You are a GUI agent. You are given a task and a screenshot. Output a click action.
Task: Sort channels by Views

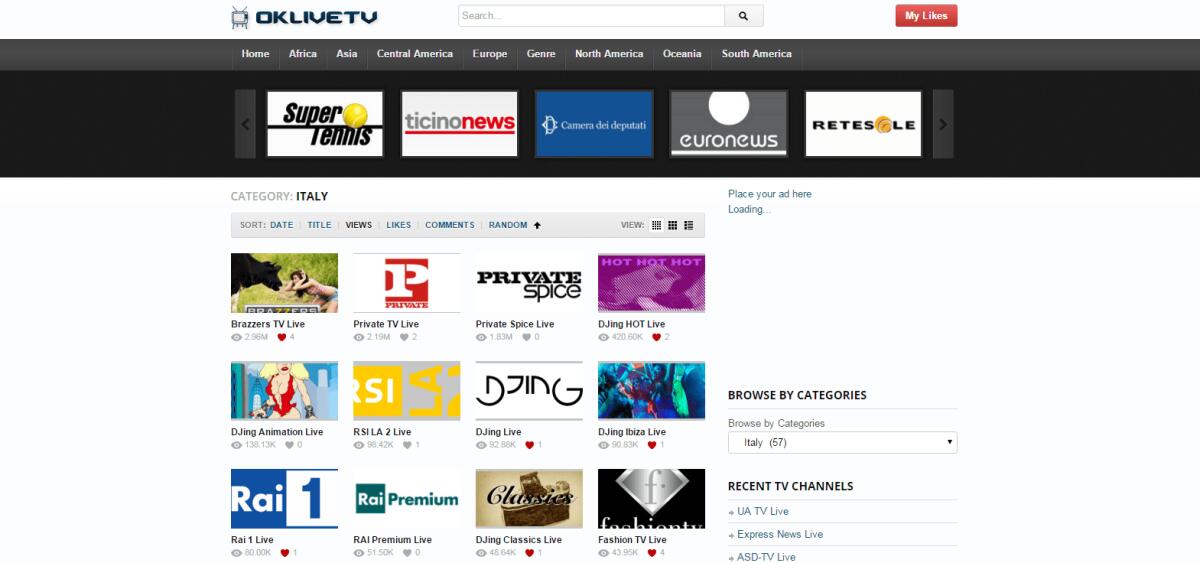[x=359, y=225]
